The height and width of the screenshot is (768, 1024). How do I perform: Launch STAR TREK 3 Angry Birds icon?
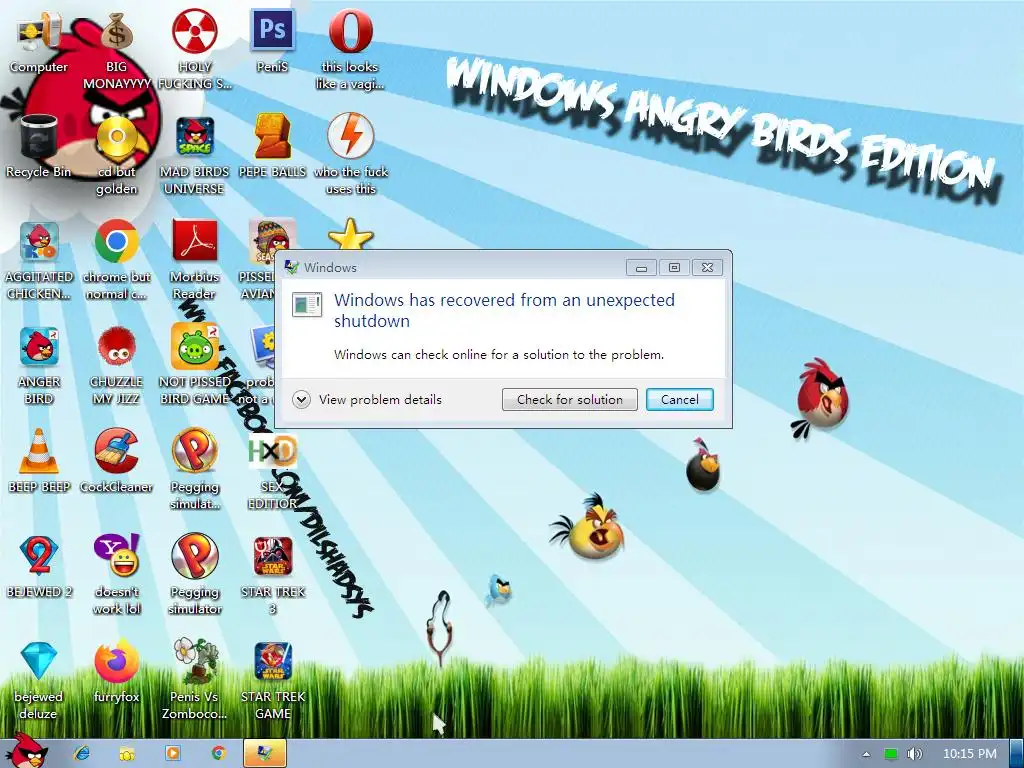pos(272,573)
